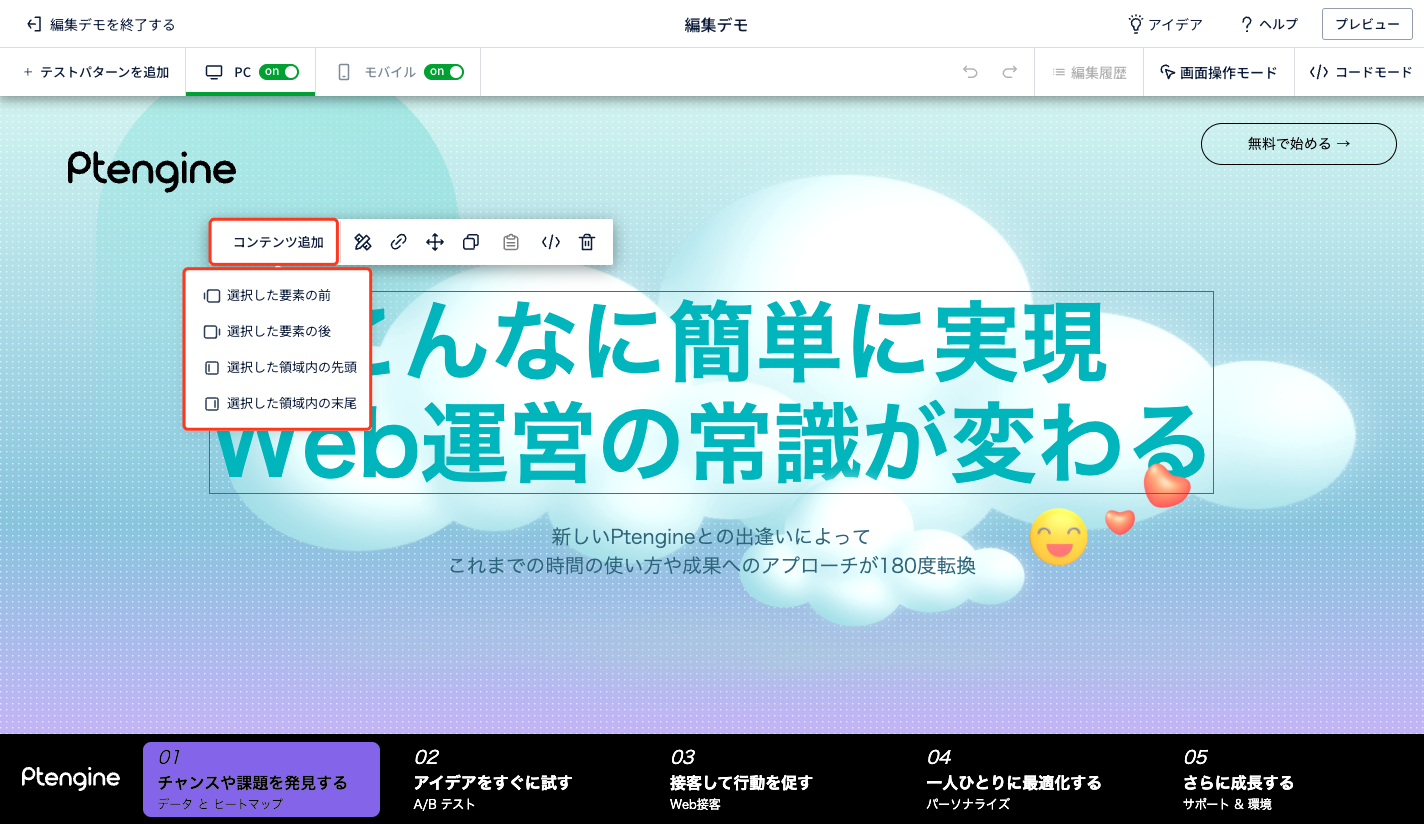Toggle the モバイル on switch
The image size is (1424, 824).
[444, 72]
